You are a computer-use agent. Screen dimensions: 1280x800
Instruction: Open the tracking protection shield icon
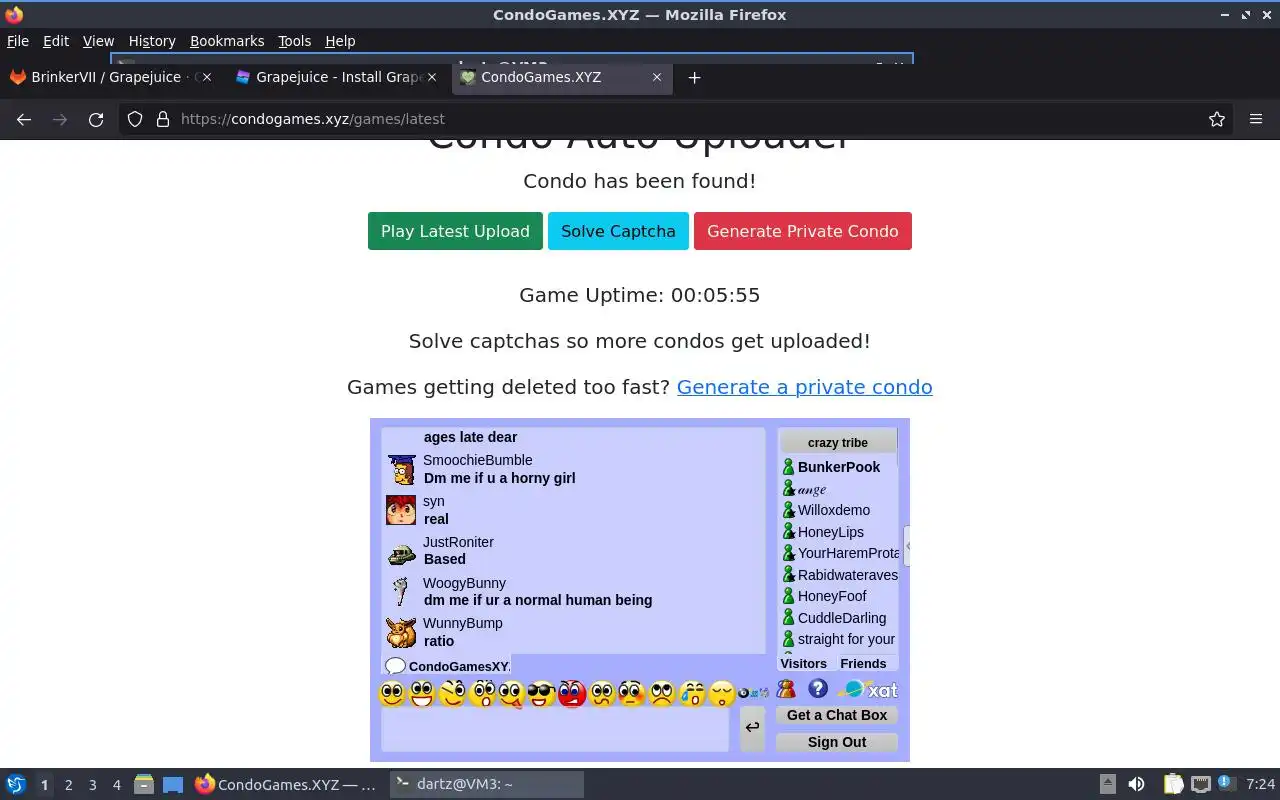click(135, 119)
